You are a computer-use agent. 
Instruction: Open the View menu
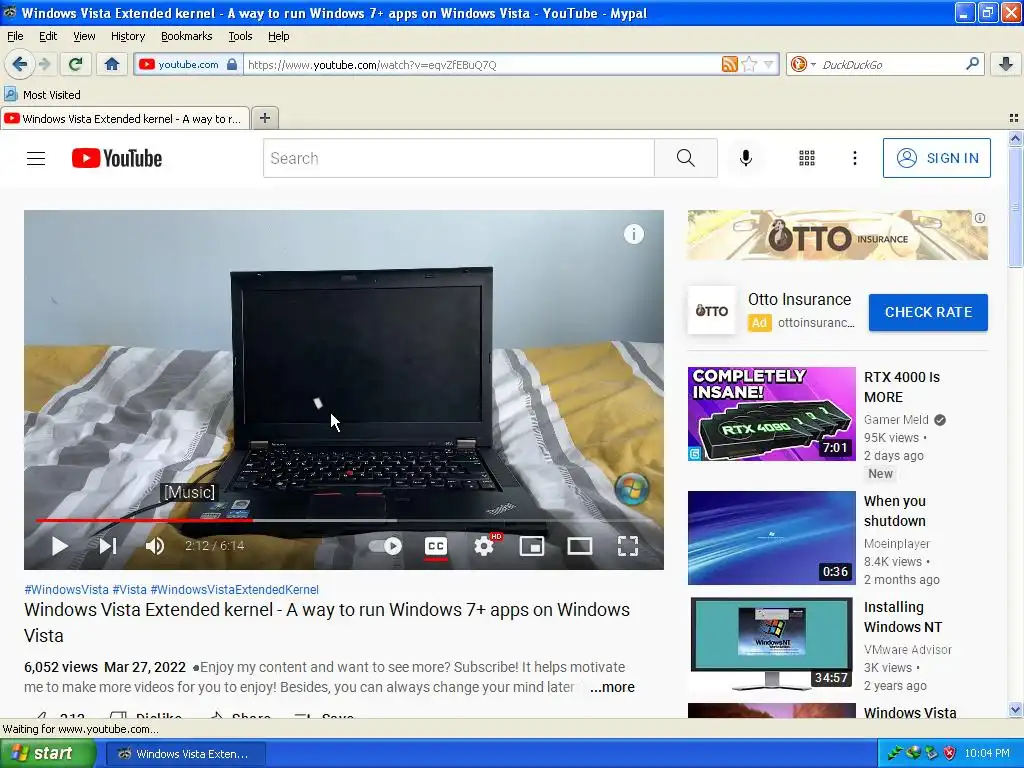click(x=84, y=36)
